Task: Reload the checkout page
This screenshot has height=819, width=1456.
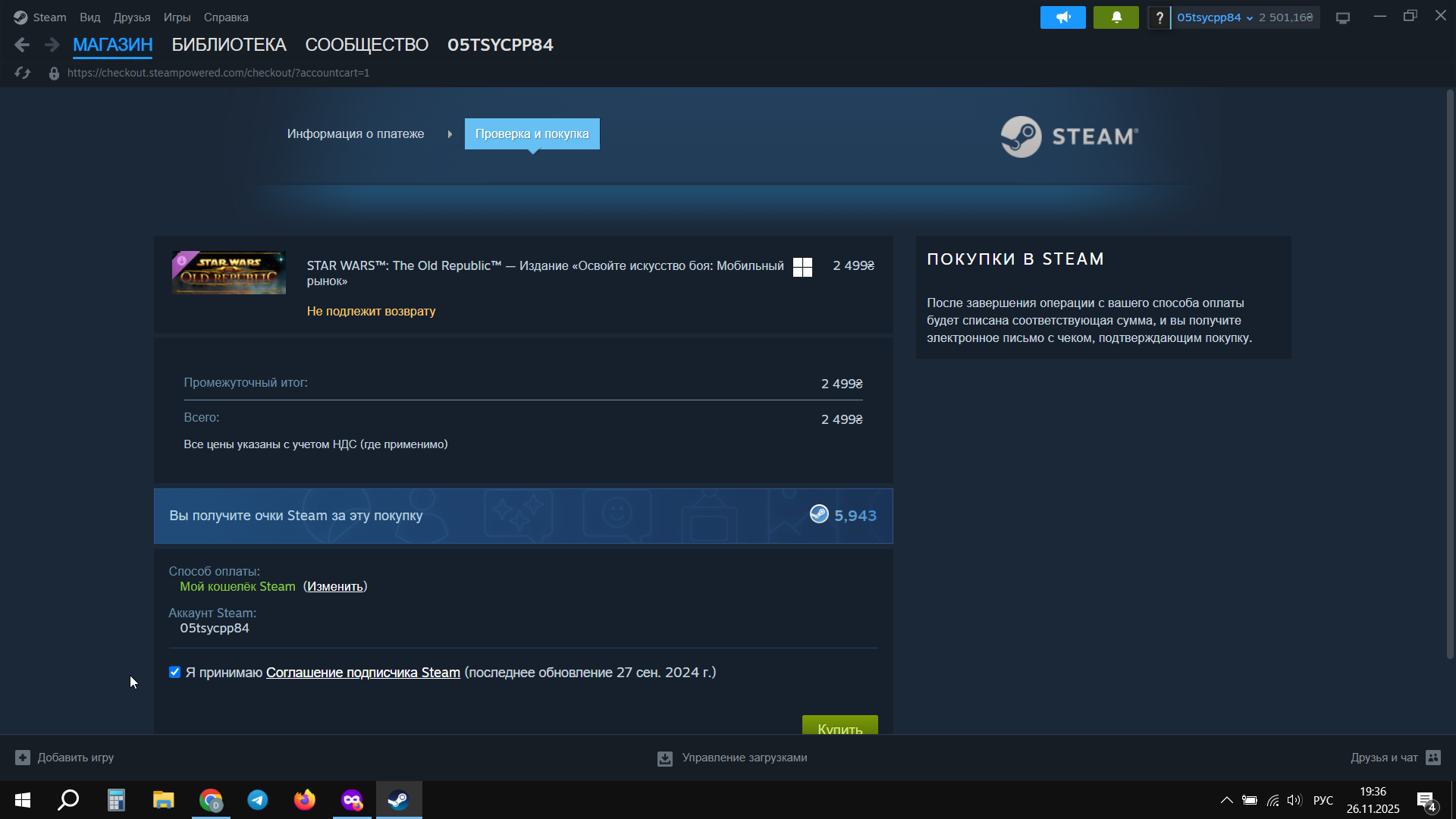Action: pyautogui.click(x=23, y=73)
